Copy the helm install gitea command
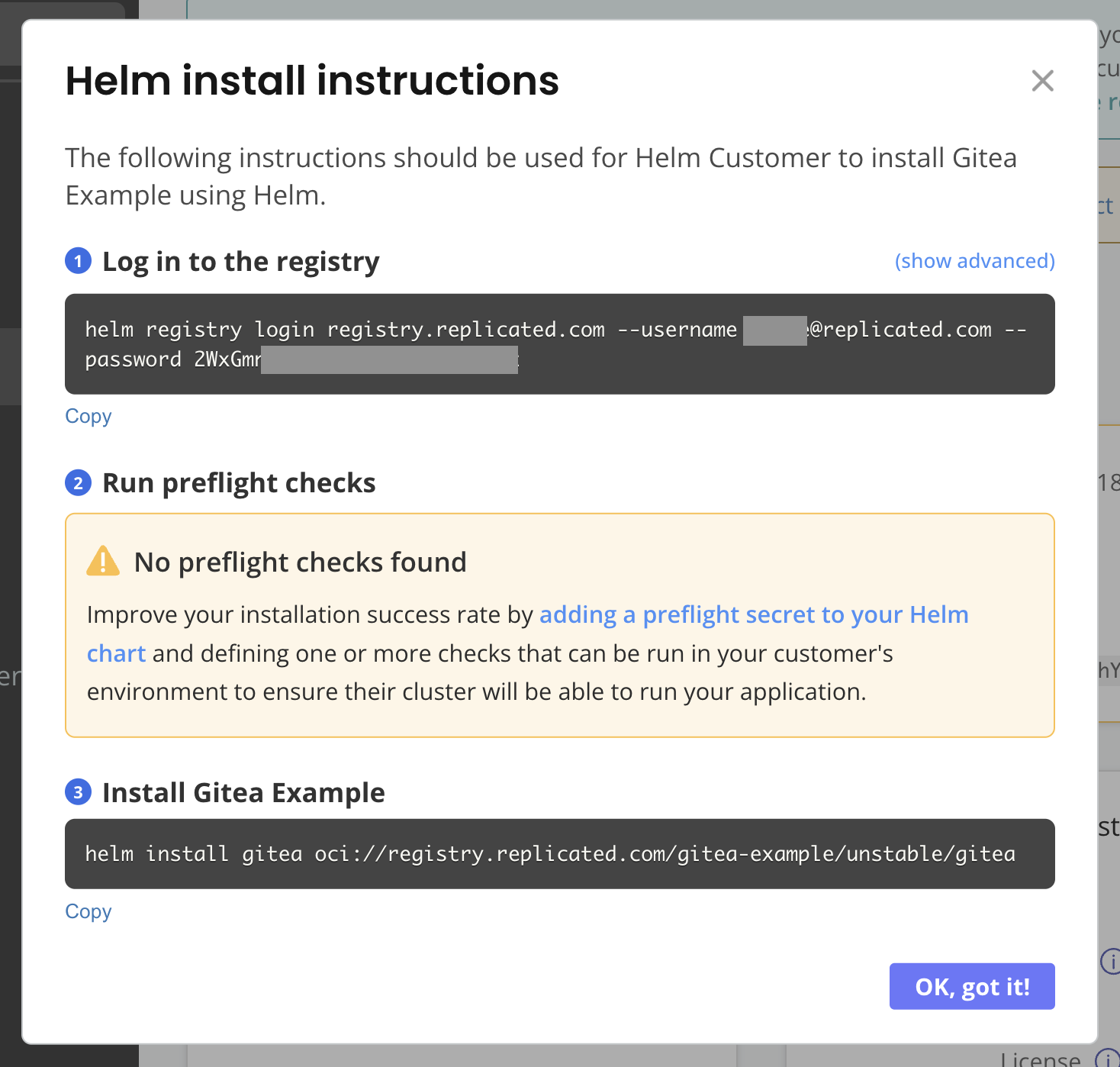Image resolution: width=1120 pixels, height=1067 pixels. pos(88,911)
